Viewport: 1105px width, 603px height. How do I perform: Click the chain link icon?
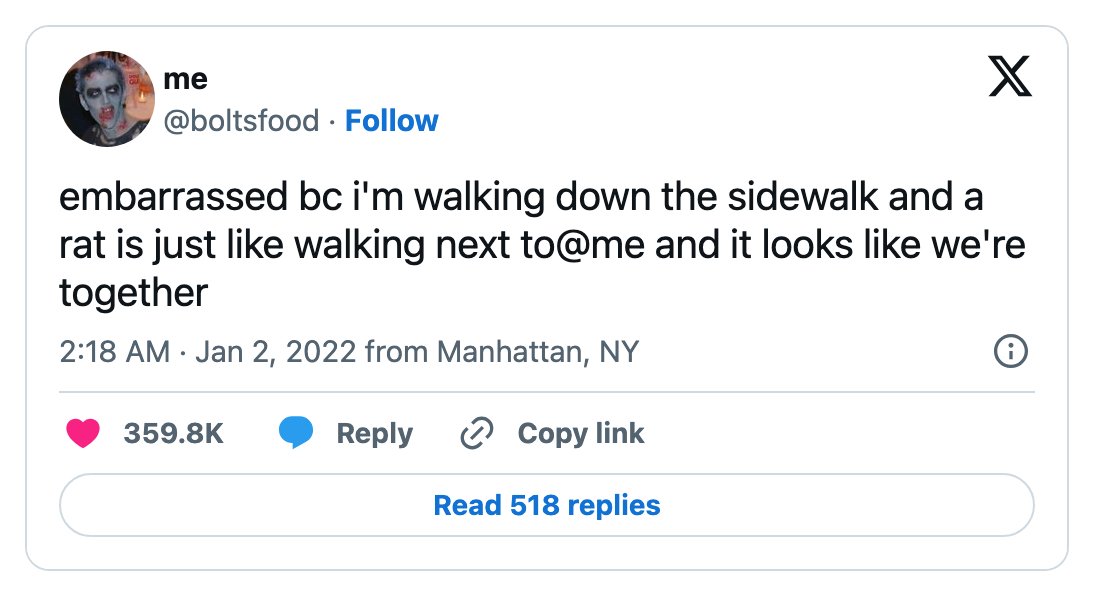point(476,433)
